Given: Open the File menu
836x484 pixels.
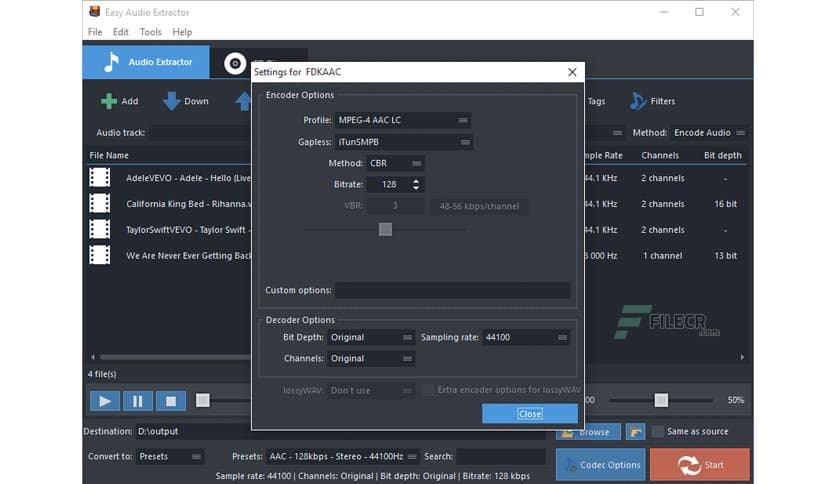Looking at the screenshot, I should coord(95,32).
